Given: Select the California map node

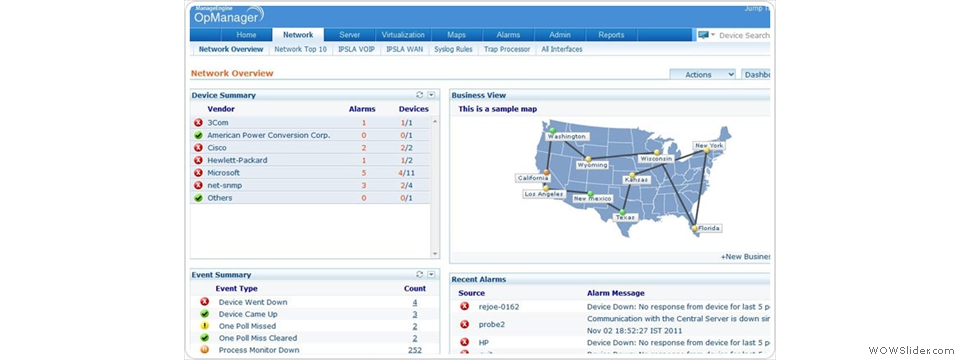Looking at the screenshot, I should (x=546, y=172).
